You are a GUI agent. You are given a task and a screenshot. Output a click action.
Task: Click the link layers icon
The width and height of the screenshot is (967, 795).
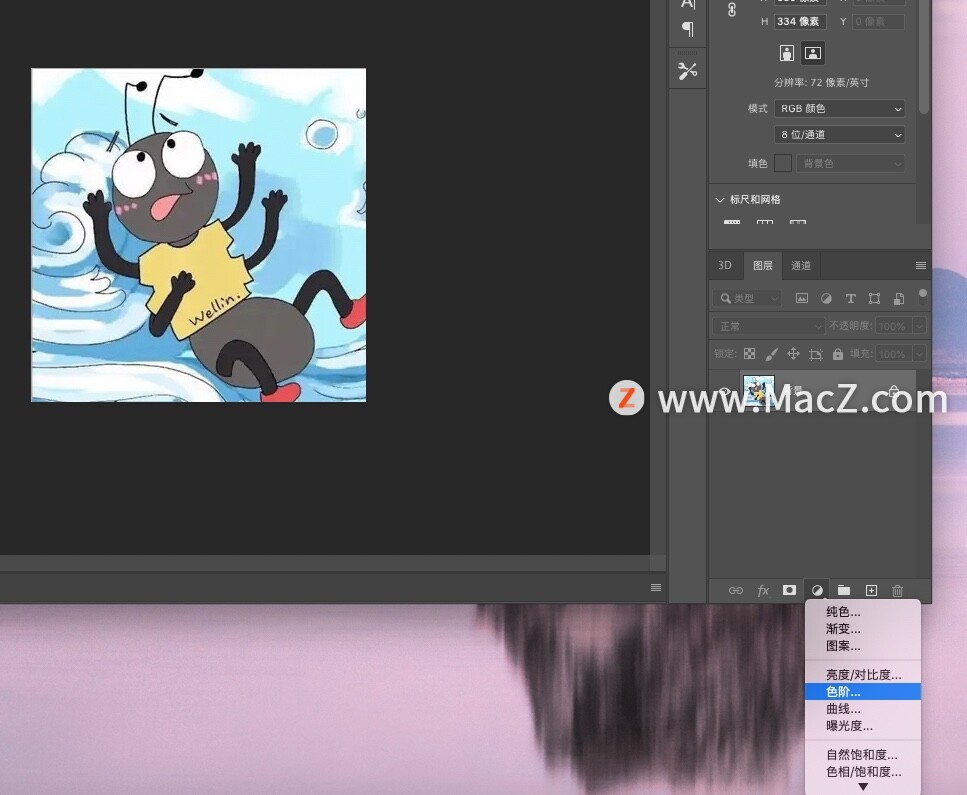pyautogui.click(x=736, y=590)
